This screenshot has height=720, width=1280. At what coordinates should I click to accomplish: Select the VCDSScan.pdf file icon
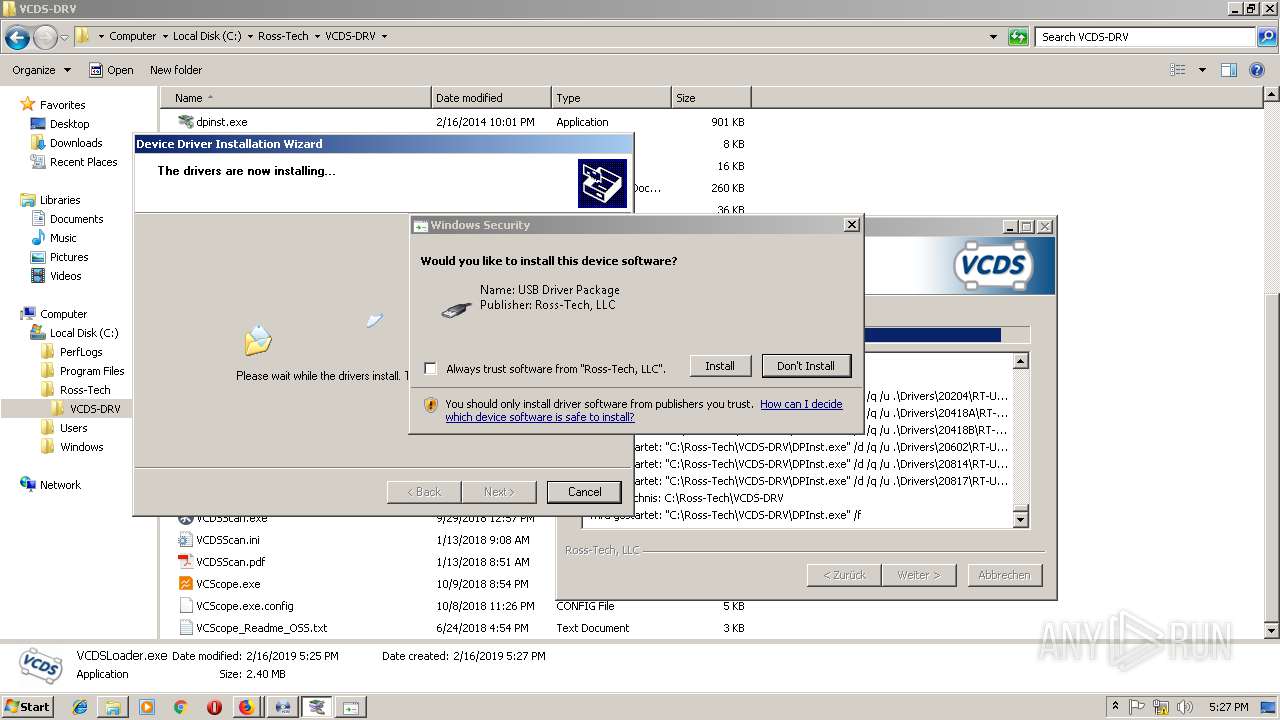coord(186,562)
